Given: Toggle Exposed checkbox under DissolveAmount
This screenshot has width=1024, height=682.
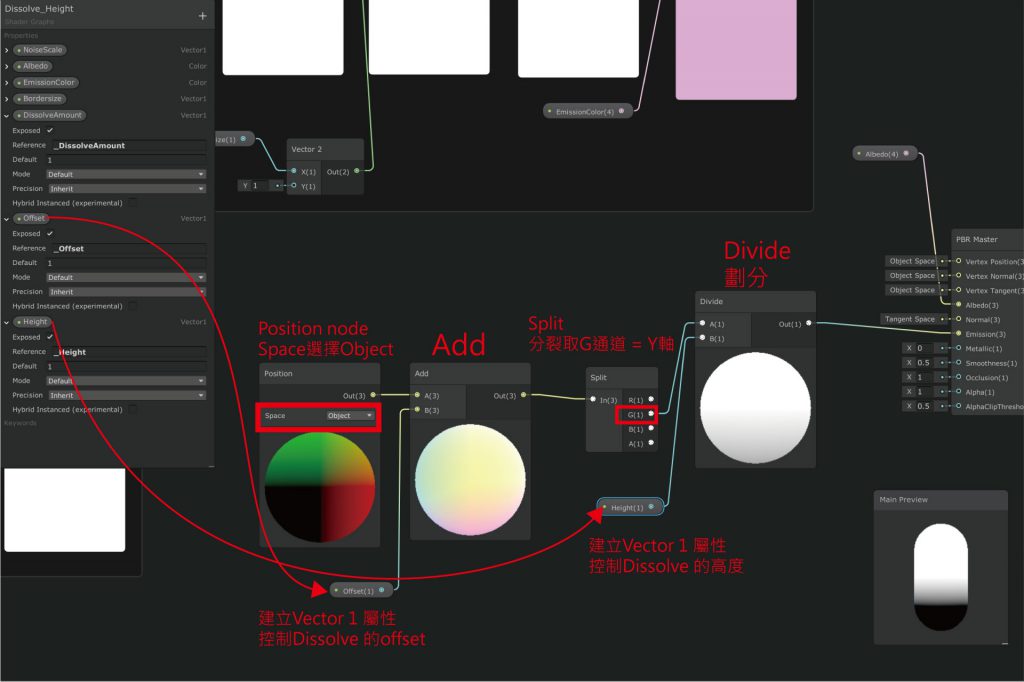Looking at the screenshot, I should coord(50,130).
